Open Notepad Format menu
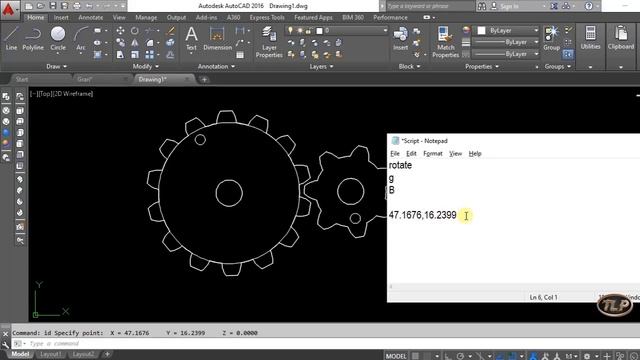640x360 pixels. pyautogui.click(x=433, y=153)
